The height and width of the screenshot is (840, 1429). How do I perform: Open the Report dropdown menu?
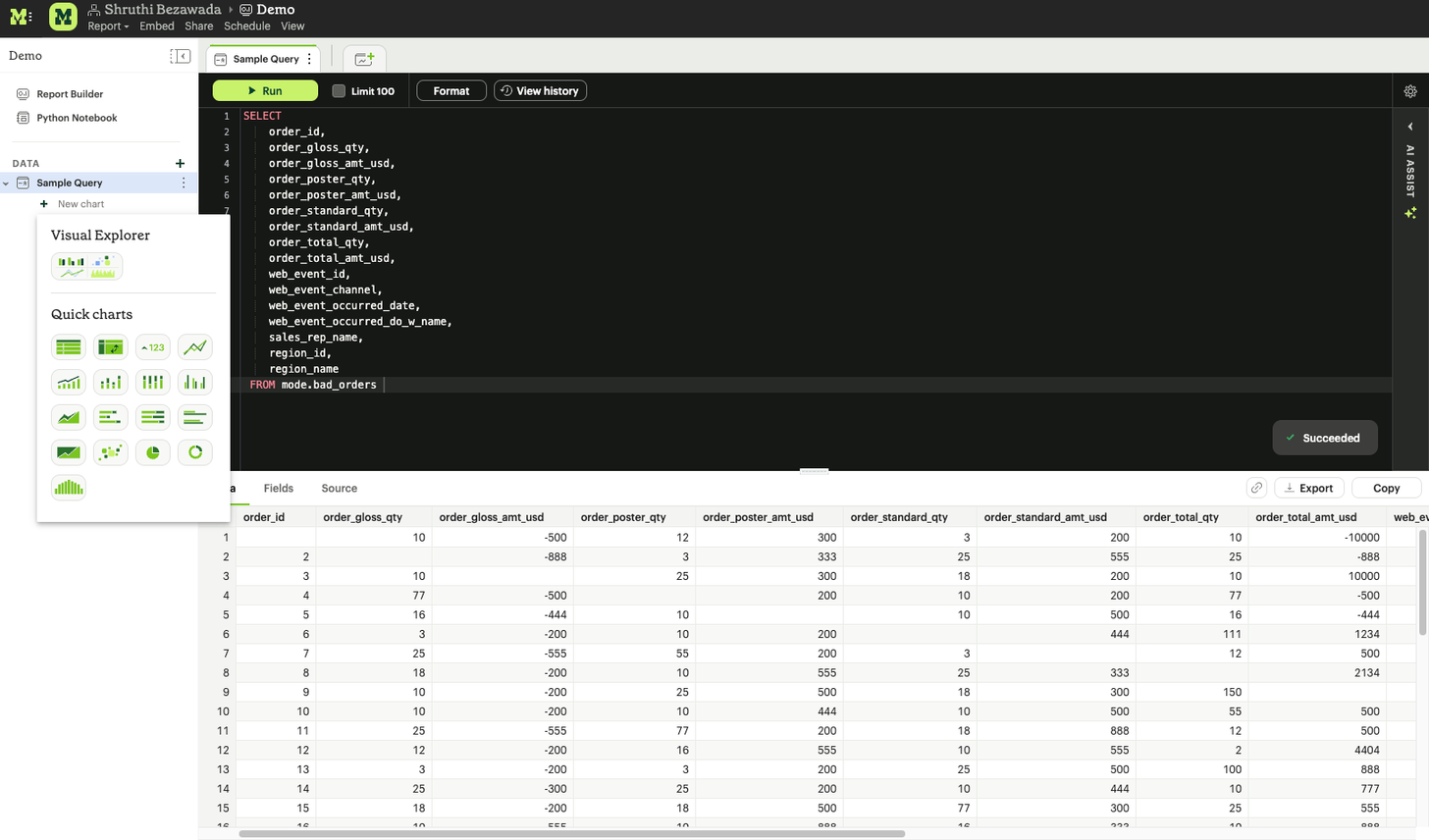coord(108,26)
